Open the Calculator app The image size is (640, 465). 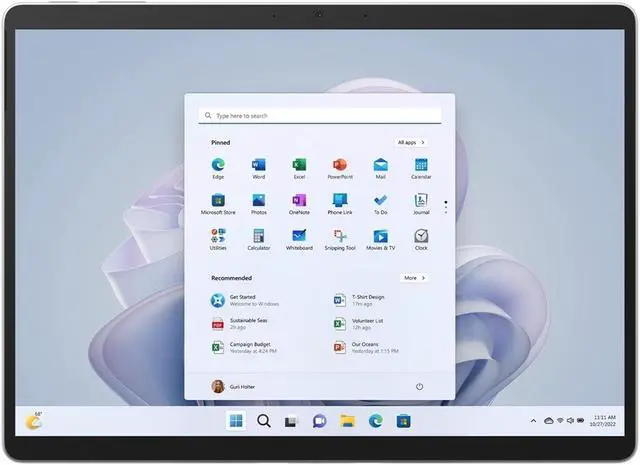pyautogui.click(x=259, y=237)
